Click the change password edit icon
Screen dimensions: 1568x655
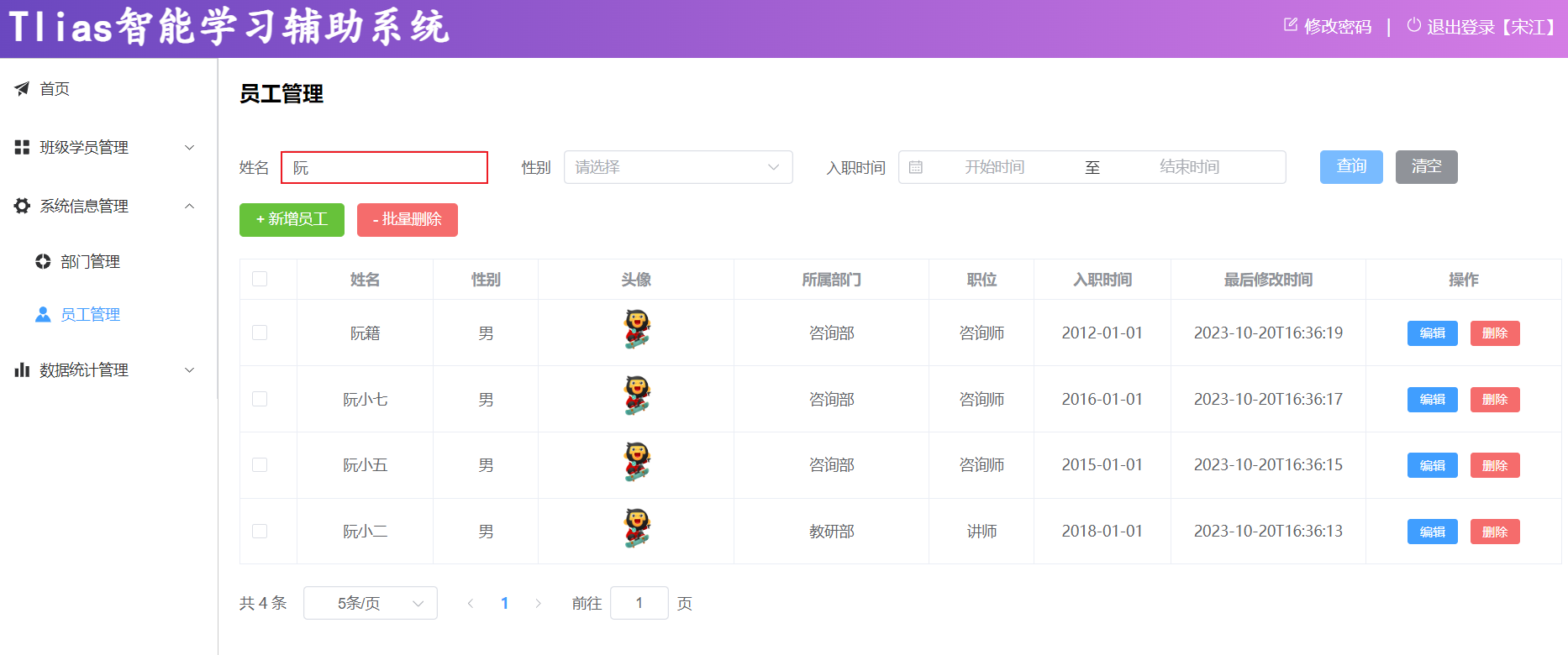point(1291,25)
